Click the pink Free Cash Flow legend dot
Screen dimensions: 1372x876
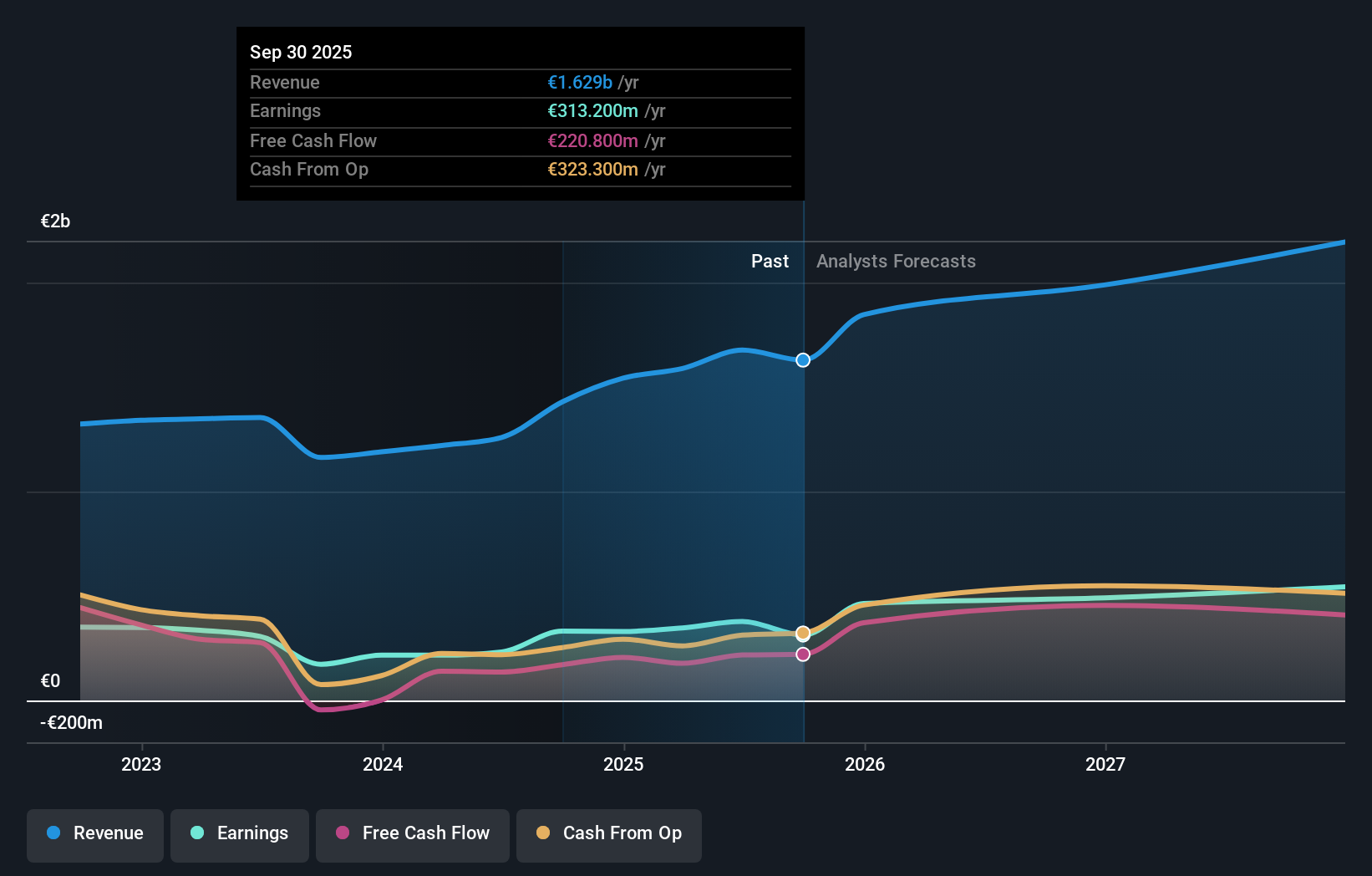coord(343,833)
